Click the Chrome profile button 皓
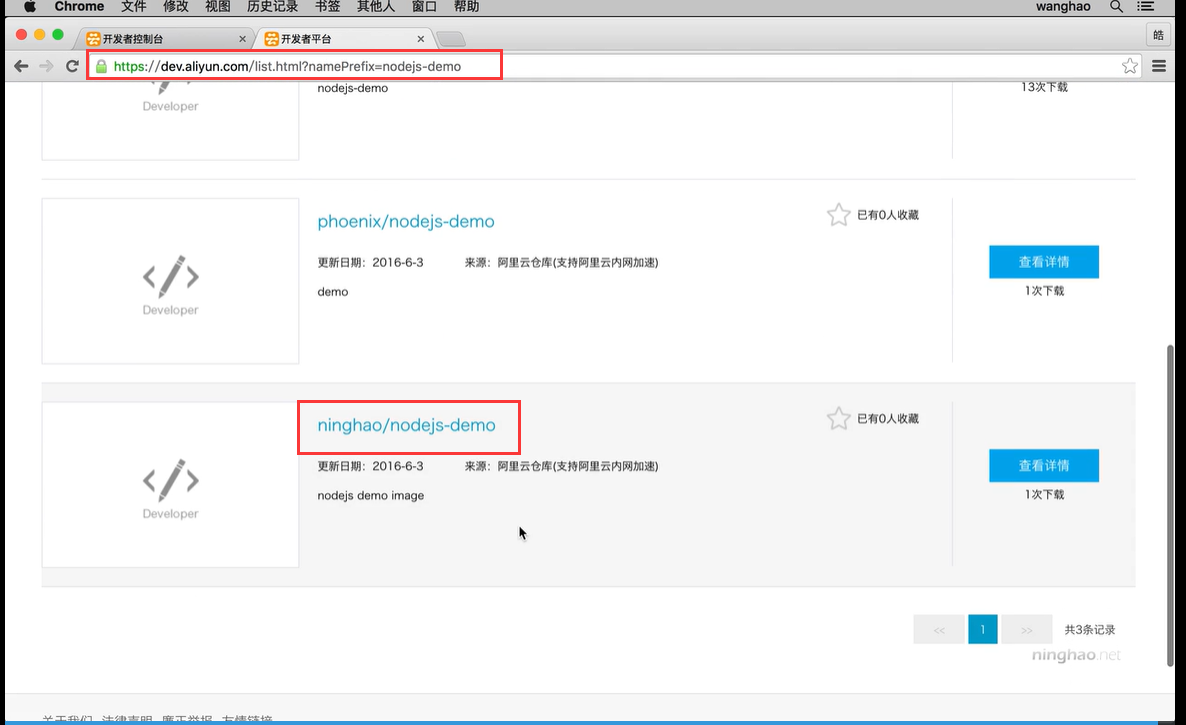The width and height of the screenshot is (1186, 725). pos(1158,36)
